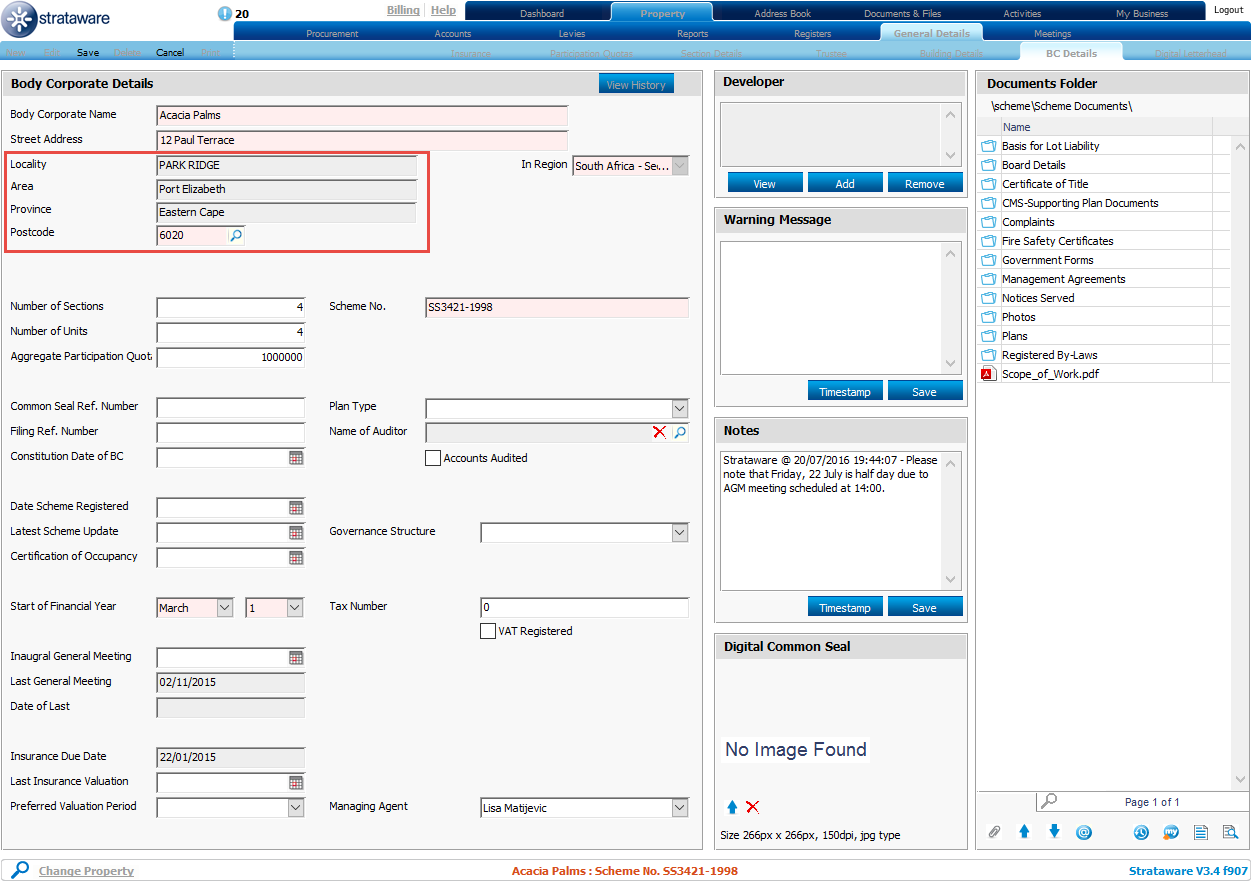The image size is (1252, 881).
Task: Expand the Managing Agent dropdown
Action: [x=680, y=808]
